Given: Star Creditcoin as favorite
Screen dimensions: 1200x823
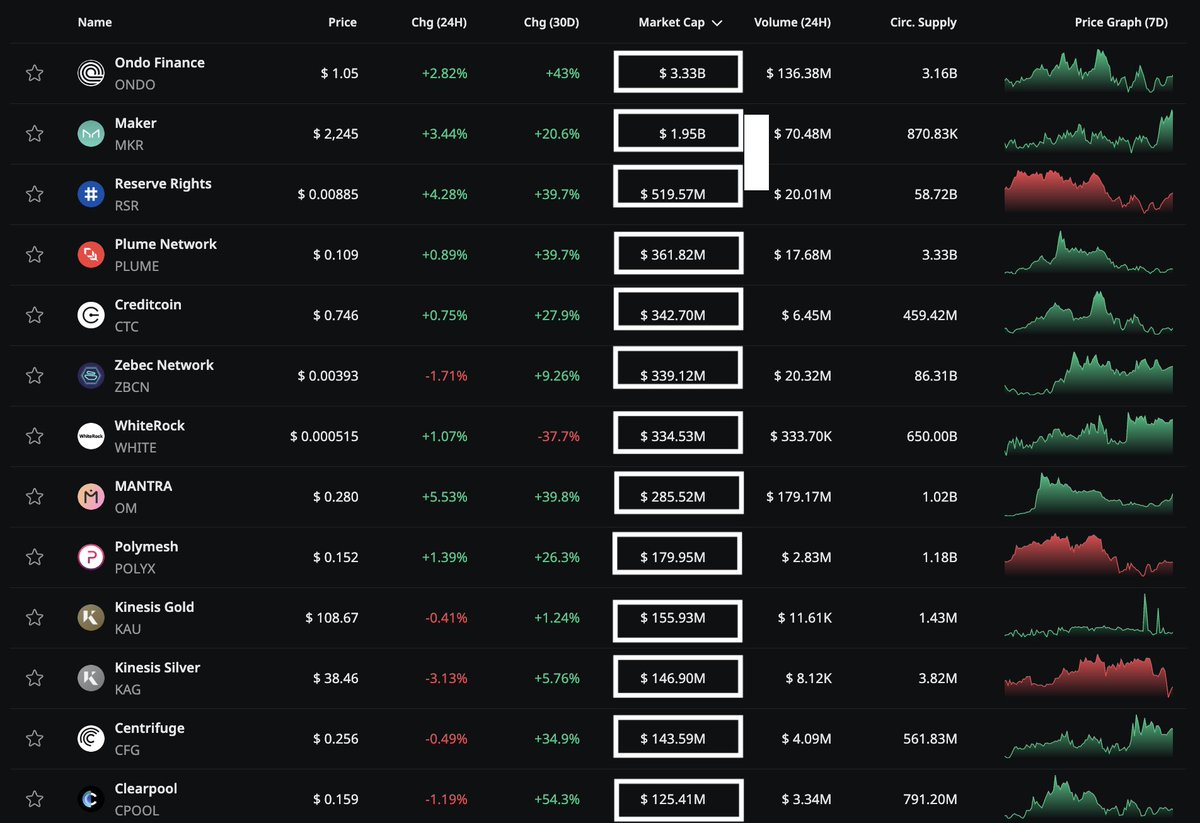Looking at the screenshot, I should click(34, 315).
